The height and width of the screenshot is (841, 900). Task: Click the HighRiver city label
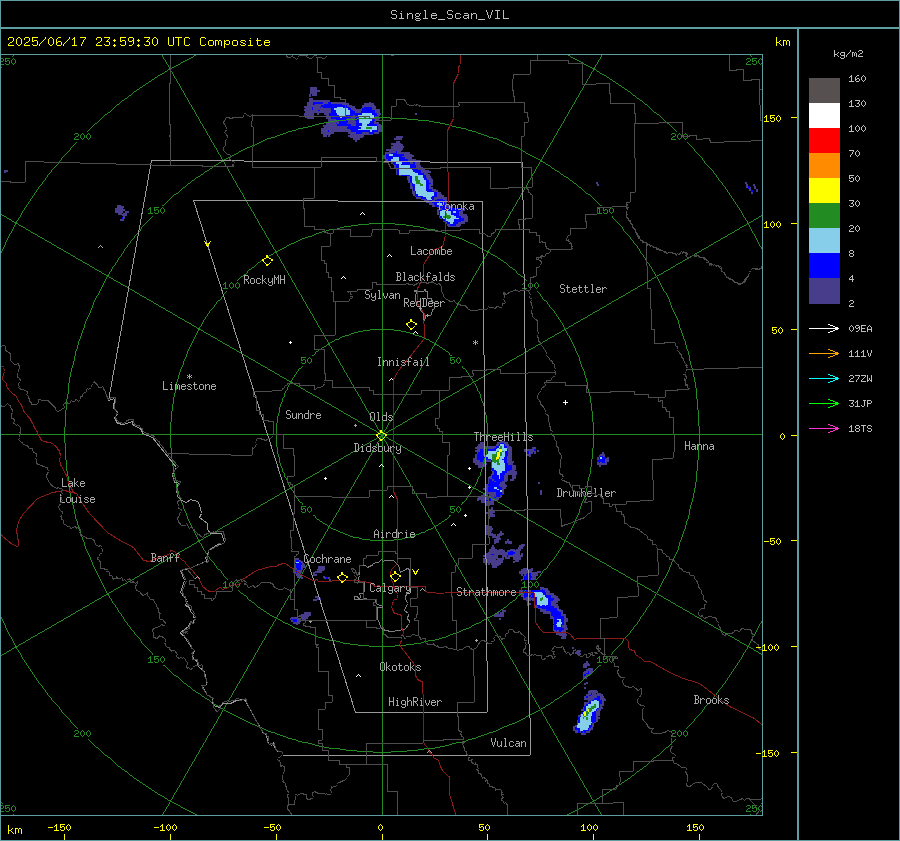coord(414,702)
